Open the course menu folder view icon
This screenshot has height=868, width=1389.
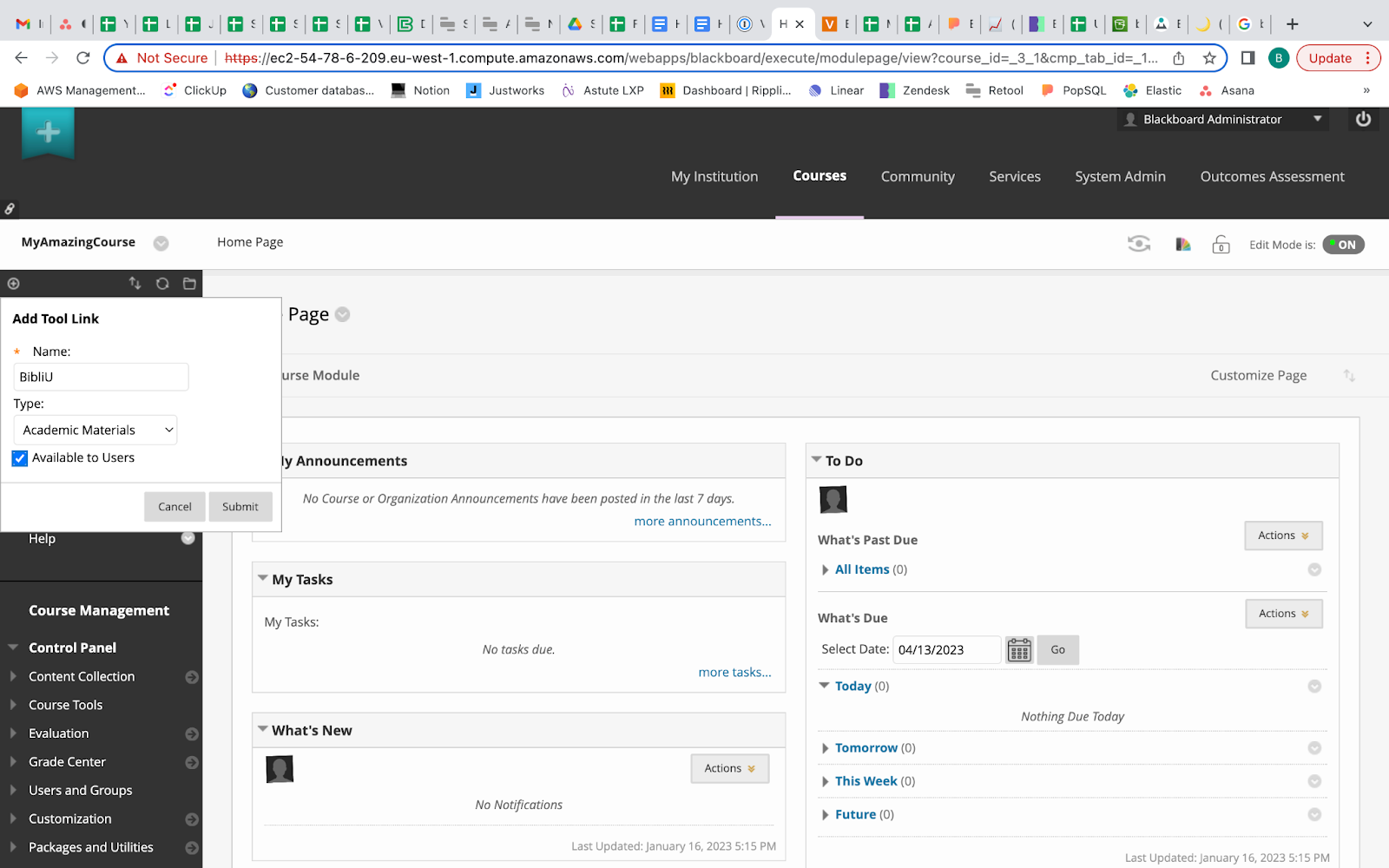point(189,284)
